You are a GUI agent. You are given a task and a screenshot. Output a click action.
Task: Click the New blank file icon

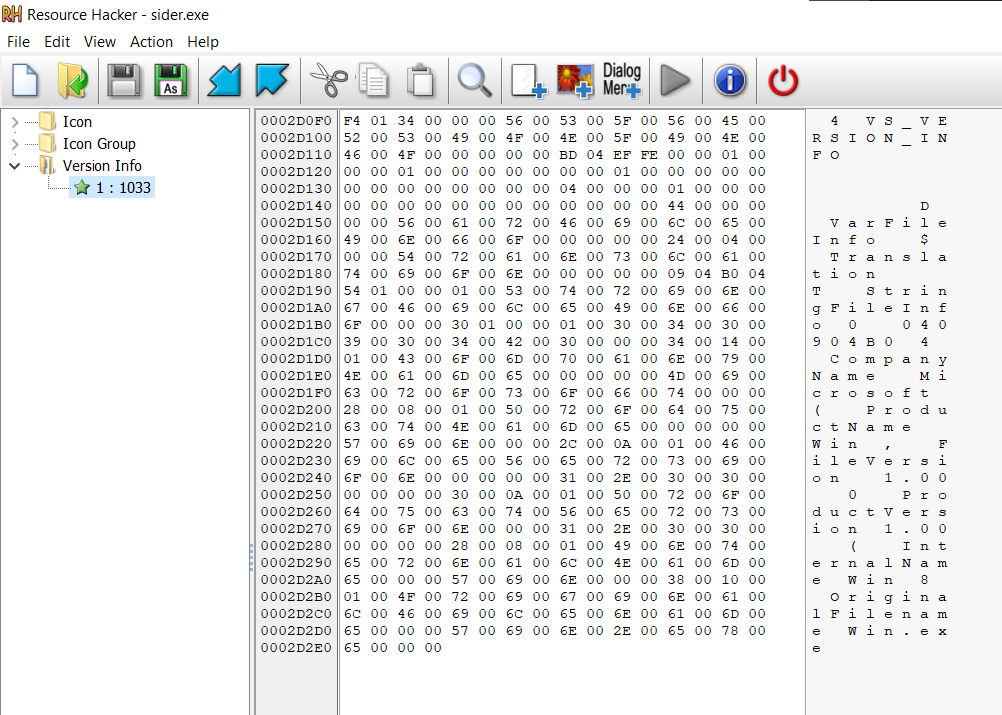(x=25, y=81)
